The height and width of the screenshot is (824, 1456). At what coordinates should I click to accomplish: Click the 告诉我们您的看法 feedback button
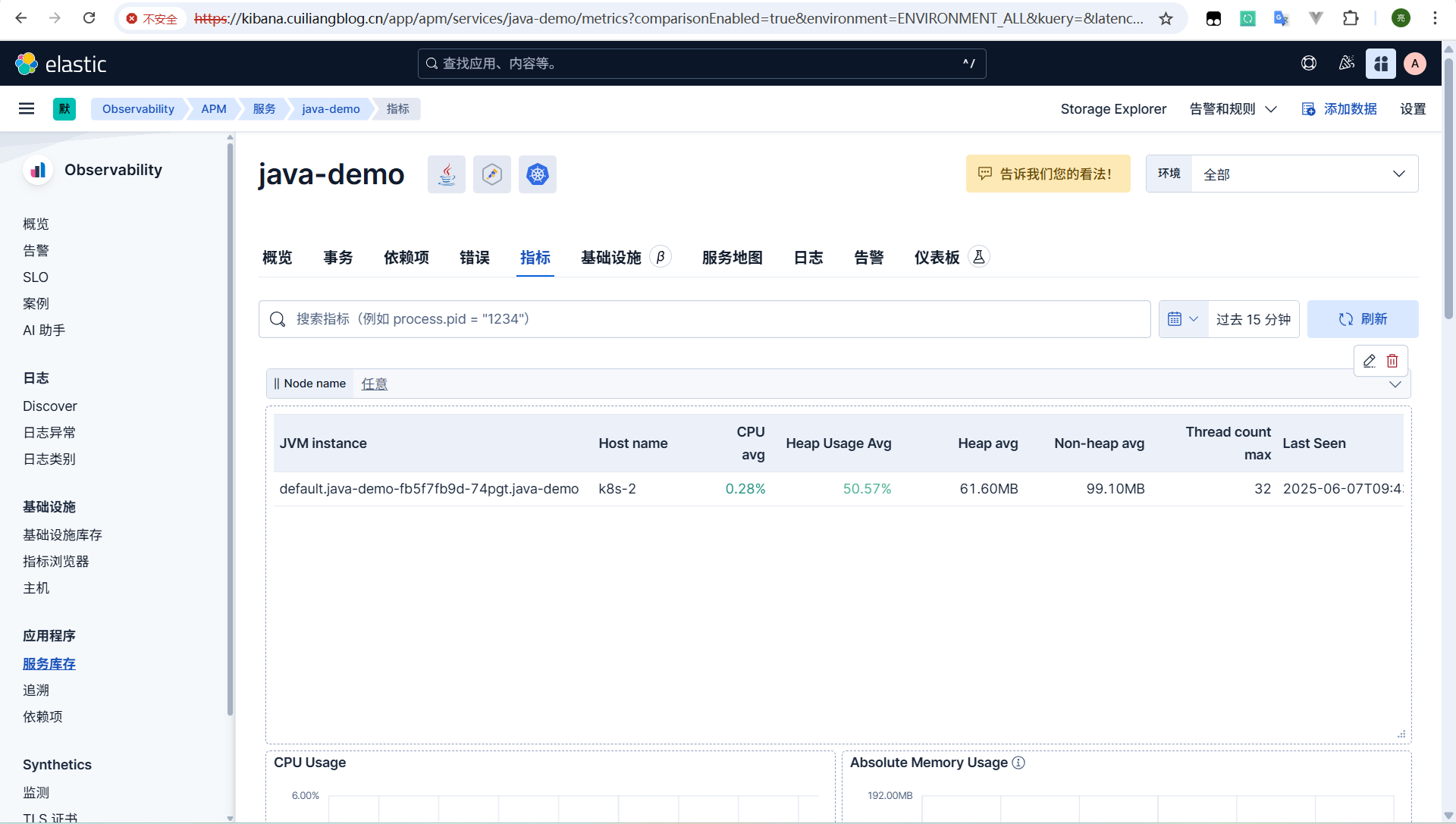pos(1048,174)
